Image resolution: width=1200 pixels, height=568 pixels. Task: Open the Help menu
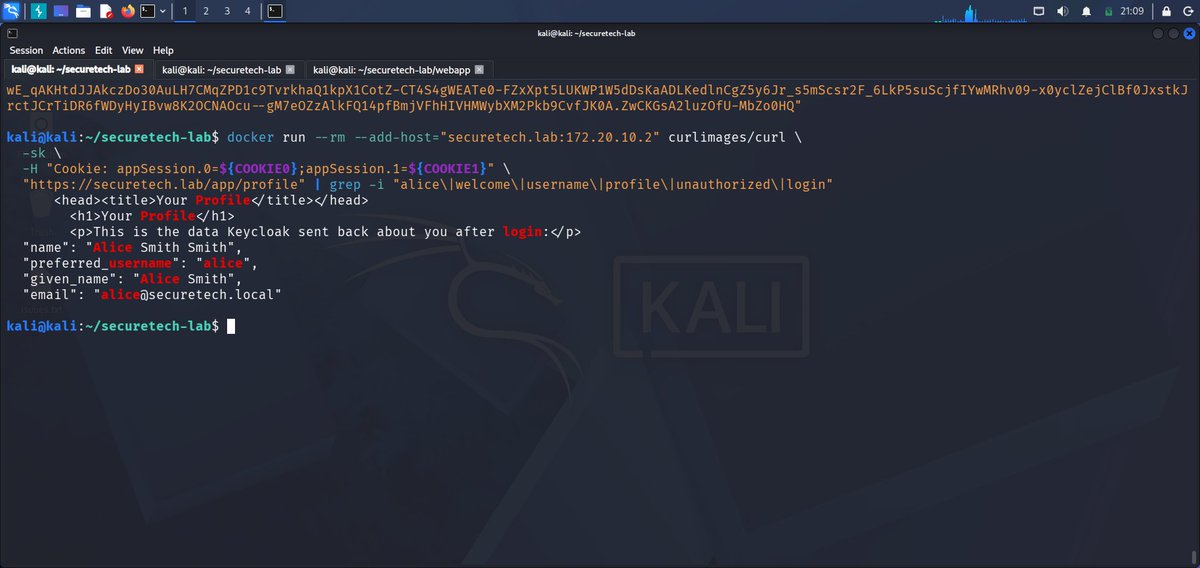click(163, 50)
